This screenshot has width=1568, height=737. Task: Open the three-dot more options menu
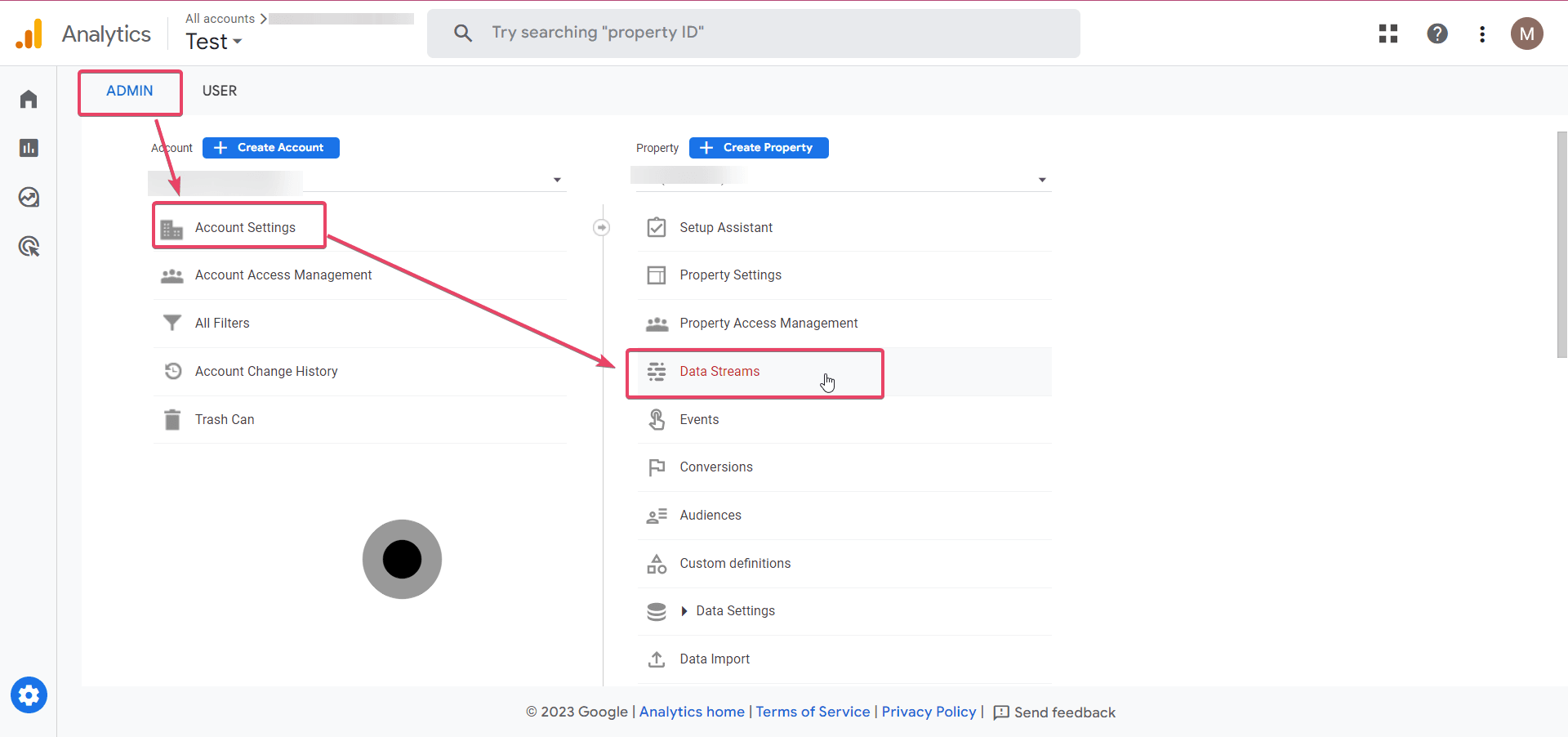(1482, 33)
